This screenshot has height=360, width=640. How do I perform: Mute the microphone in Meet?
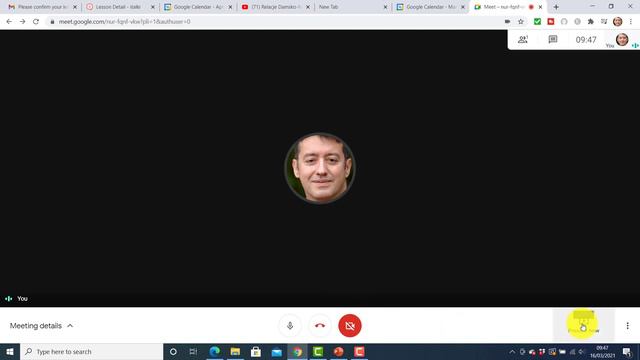[x=290, y=326]
